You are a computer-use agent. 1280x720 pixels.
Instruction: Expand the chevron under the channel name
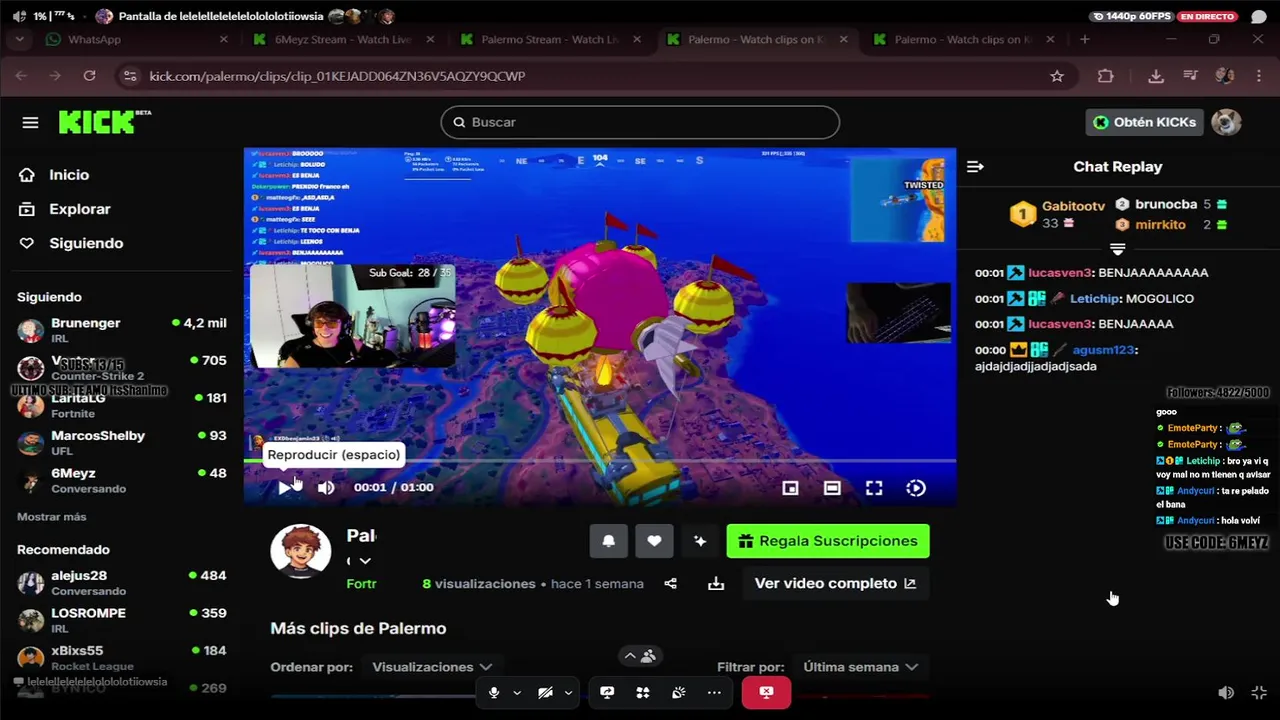pyautogui.click(x=365, y=561)
